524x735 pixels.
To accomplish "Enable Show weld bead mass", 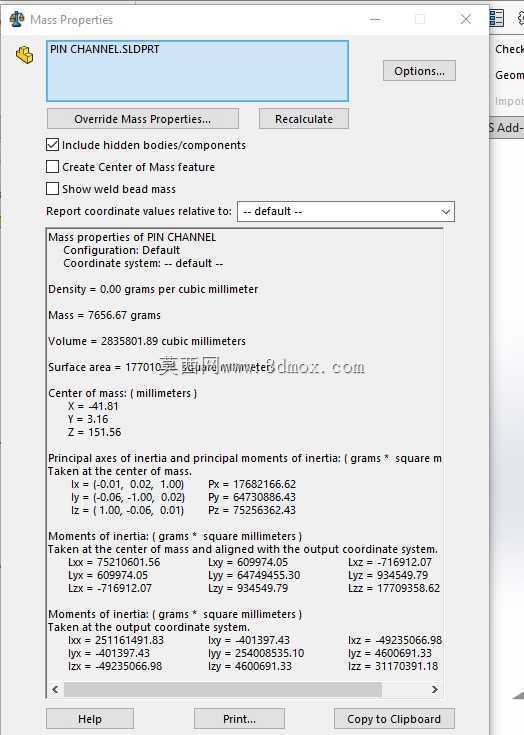I will click(52, 189).
